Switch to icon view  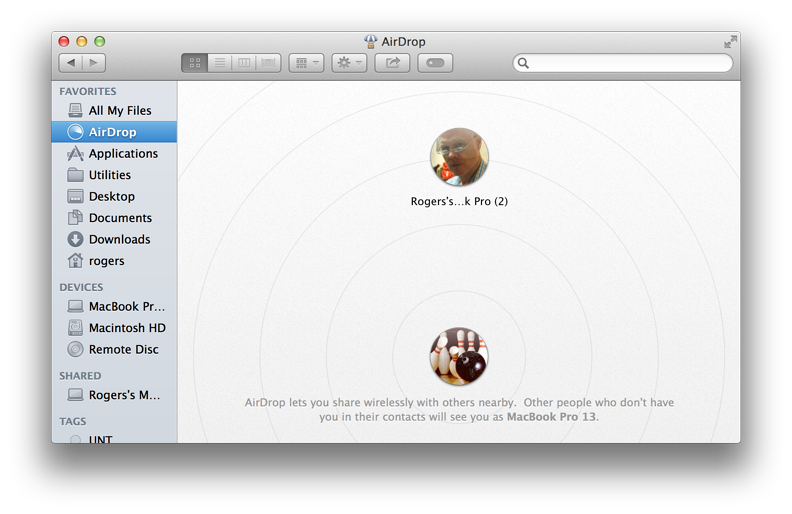click(194, 63)
